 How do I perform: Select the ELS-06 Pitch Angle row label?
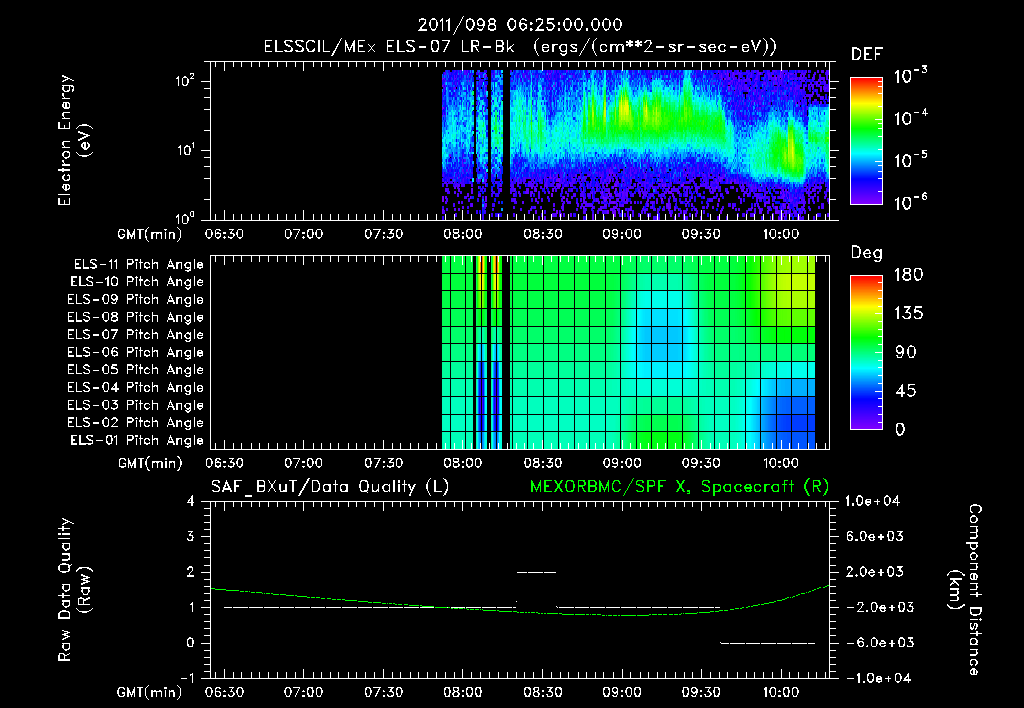pyautogui.click(x=136, y=353)
